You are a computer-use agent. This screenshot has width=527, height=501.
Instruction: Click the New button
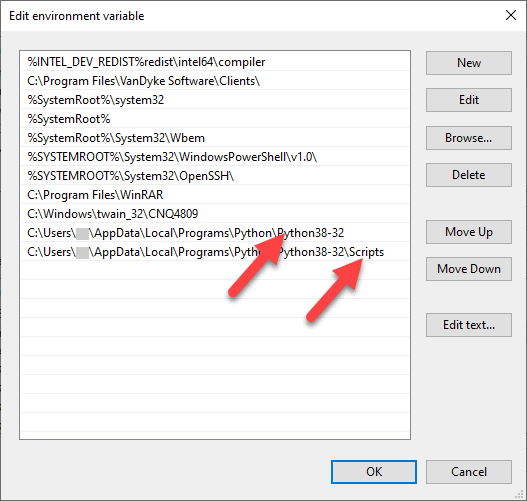469,63
